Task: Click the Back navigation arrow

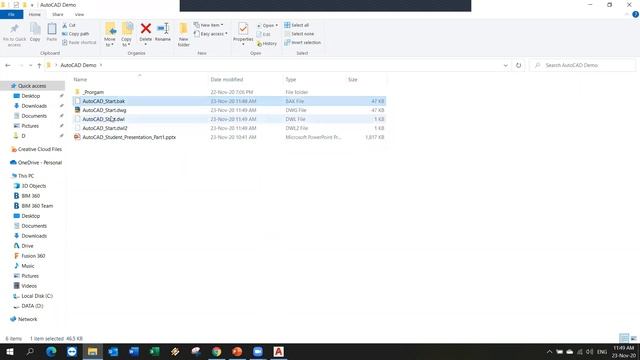Action: [x=8, y=65]
